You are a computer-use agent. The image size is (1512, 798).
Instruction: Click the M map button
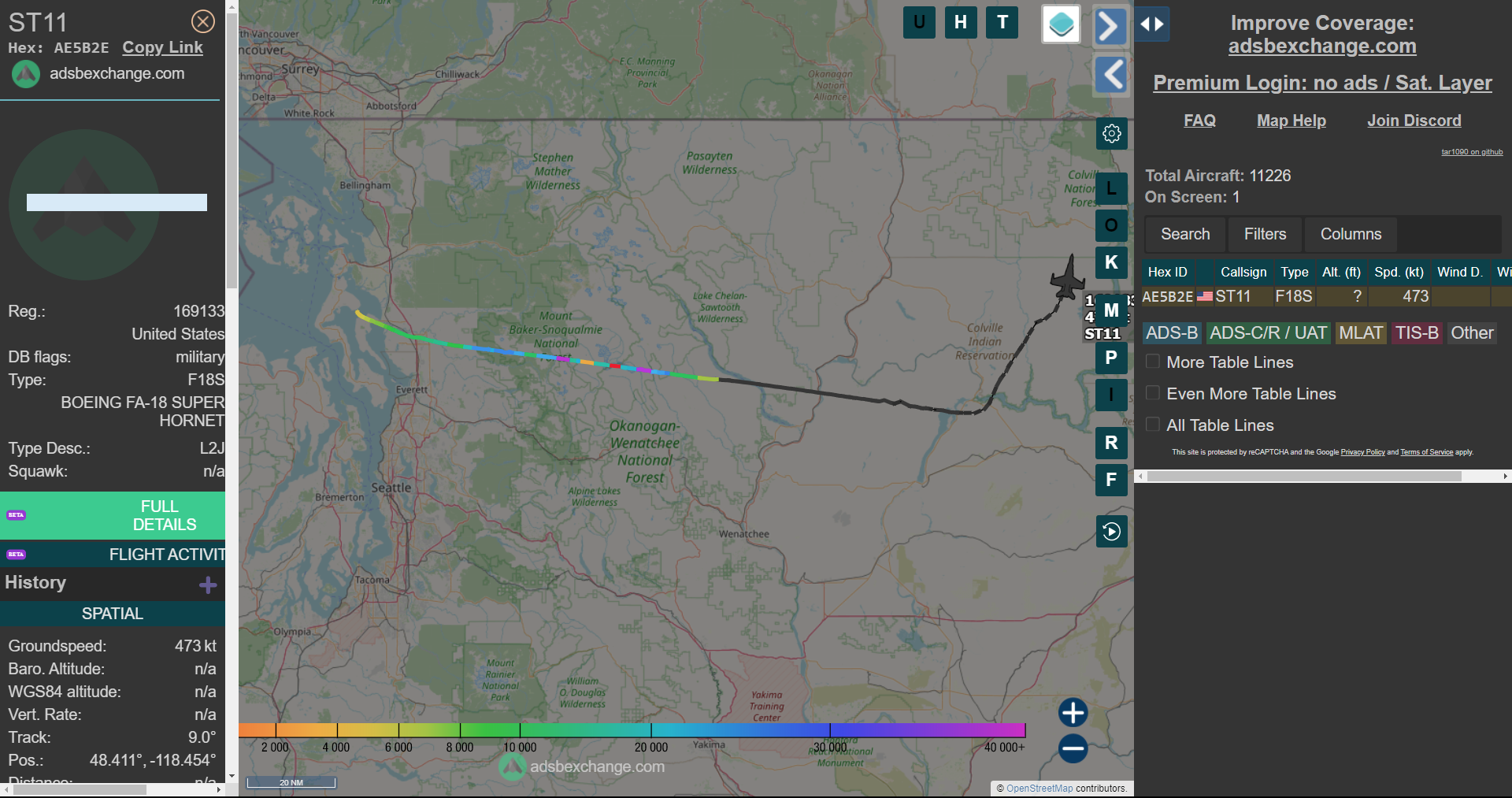(x=1111, y=310)
